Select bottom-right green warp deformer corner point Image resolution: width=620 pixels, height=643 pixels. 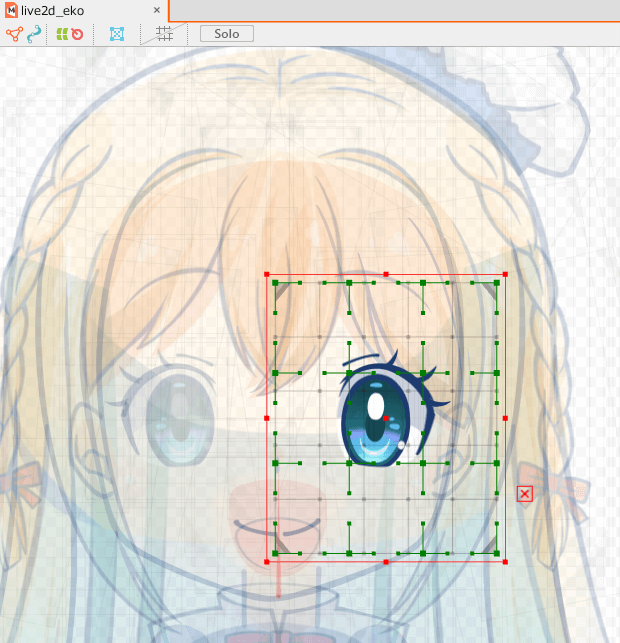tap(497, 554)
